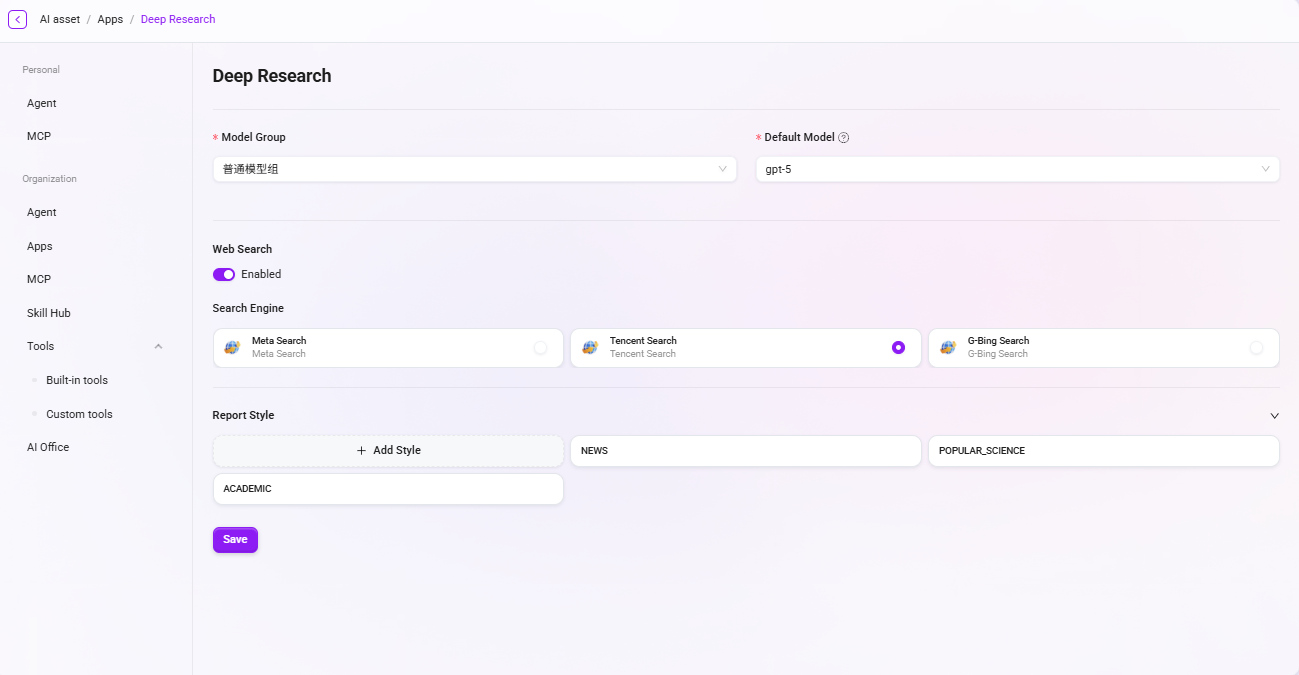Click the back arrow icon in the header
This screenshot has height=675, width=1299.
coord(17,19)
